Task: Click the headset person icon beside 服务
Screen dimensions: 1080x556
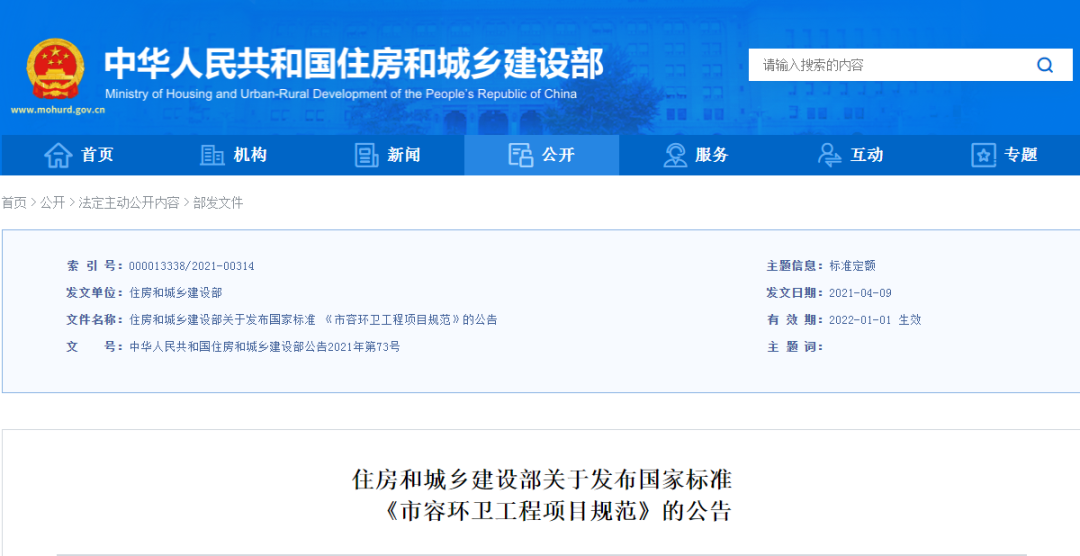Action: click(x=675, y=155)
